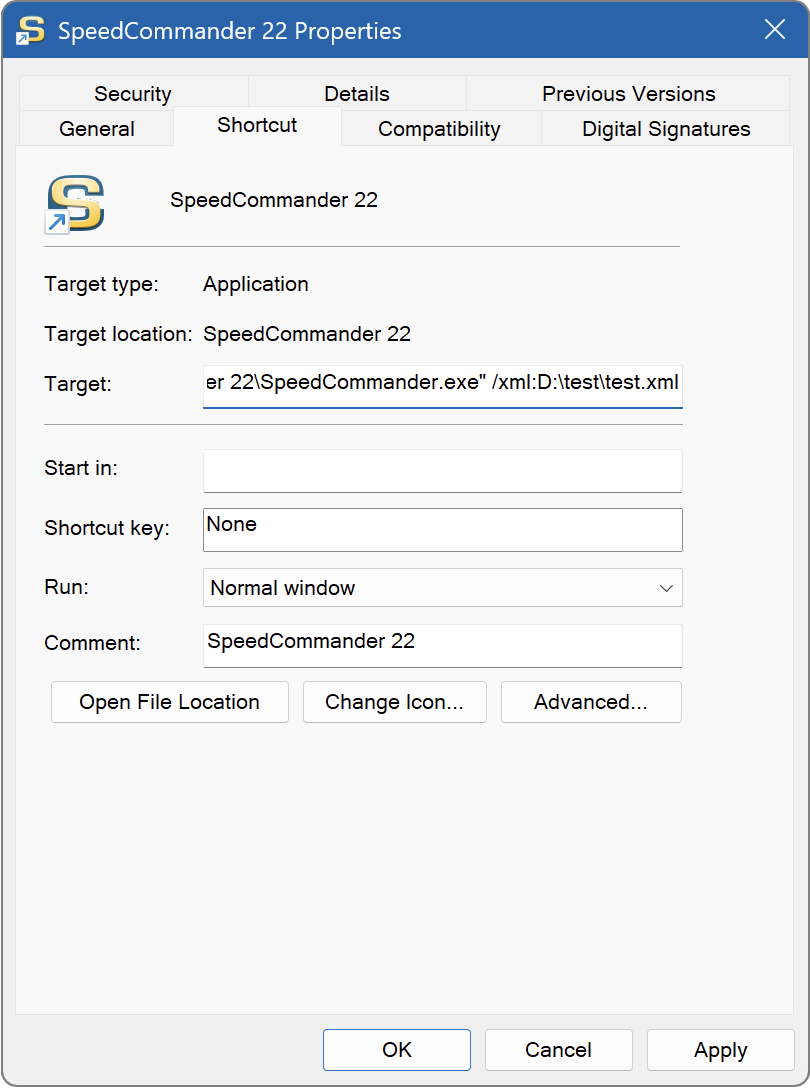
Task: Close the Properties dialog
Action: pyautogui.click(x=775, y=30)
